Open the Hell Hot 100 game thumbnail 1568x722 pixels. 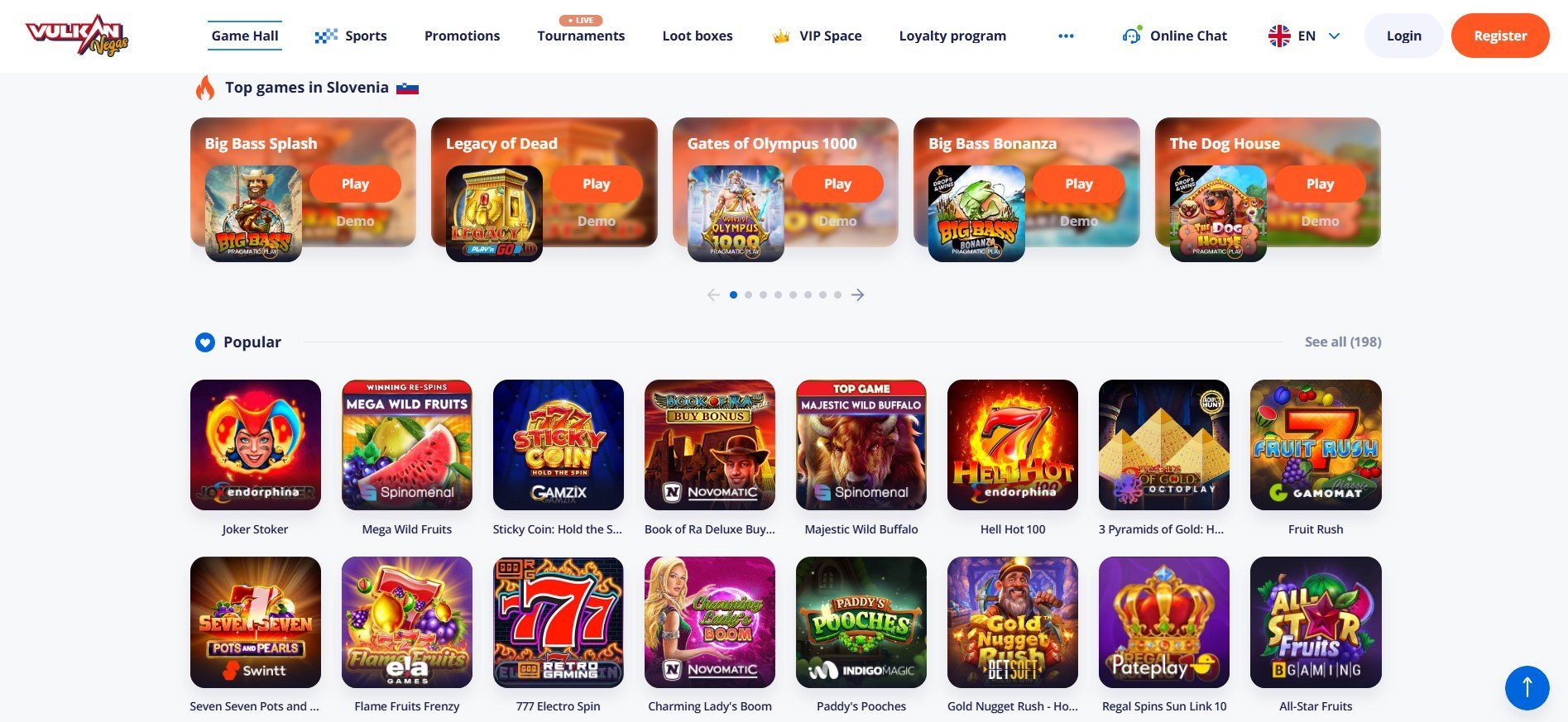(1013, 445)
